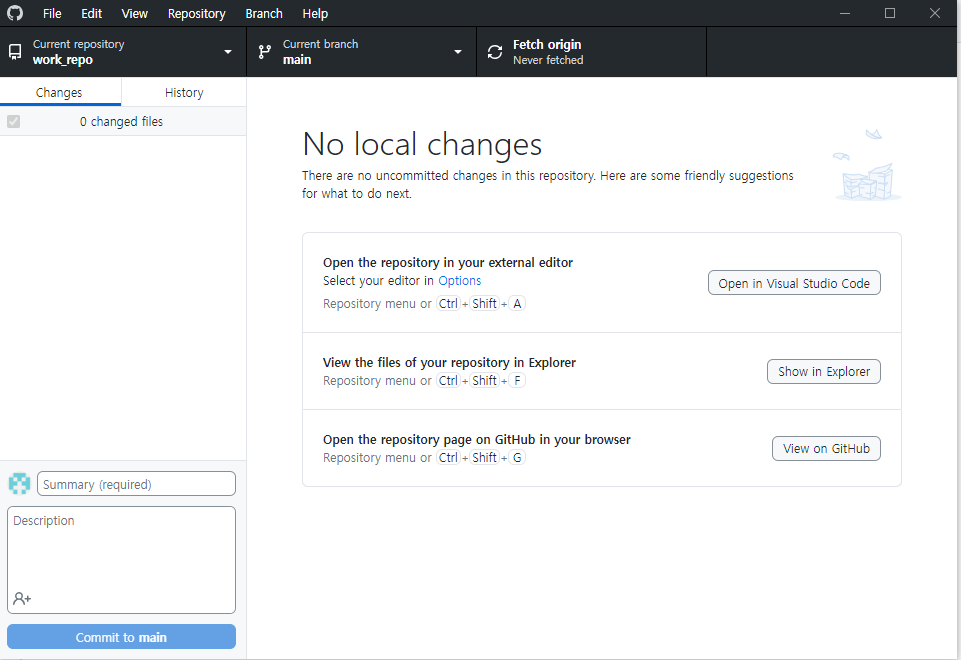Click the git branch icon beside main
This screenshot has width=961, height=660.
pos(265,52)
